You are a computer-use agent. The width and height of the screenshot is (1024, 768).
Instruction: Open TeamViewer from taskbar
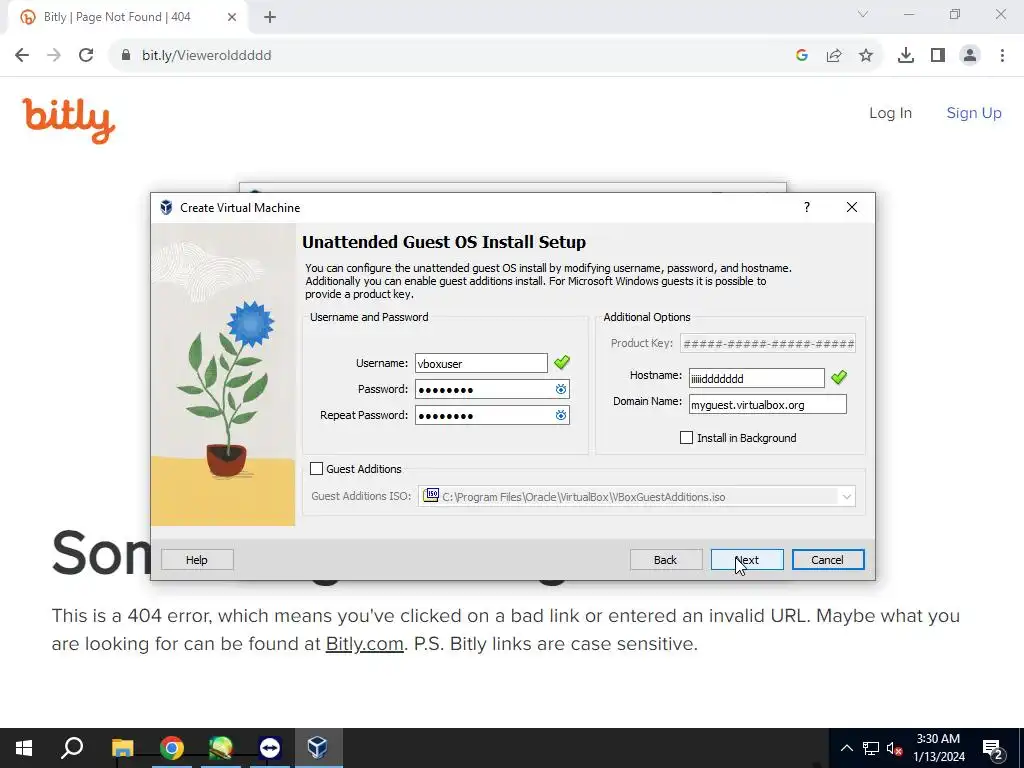click(x=270, y=748)
